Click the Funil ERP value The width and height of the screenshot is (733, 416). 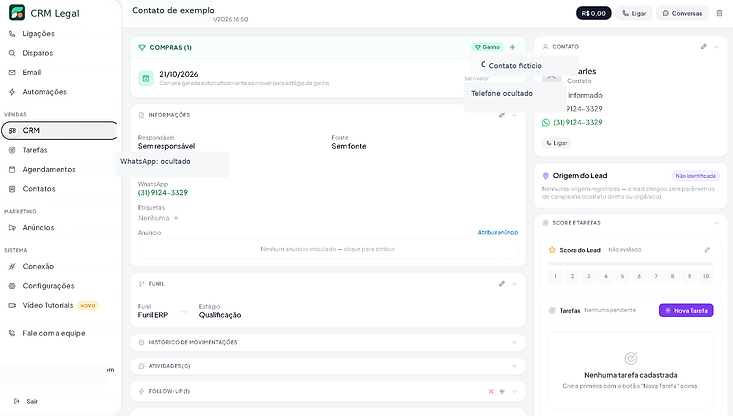153,315
